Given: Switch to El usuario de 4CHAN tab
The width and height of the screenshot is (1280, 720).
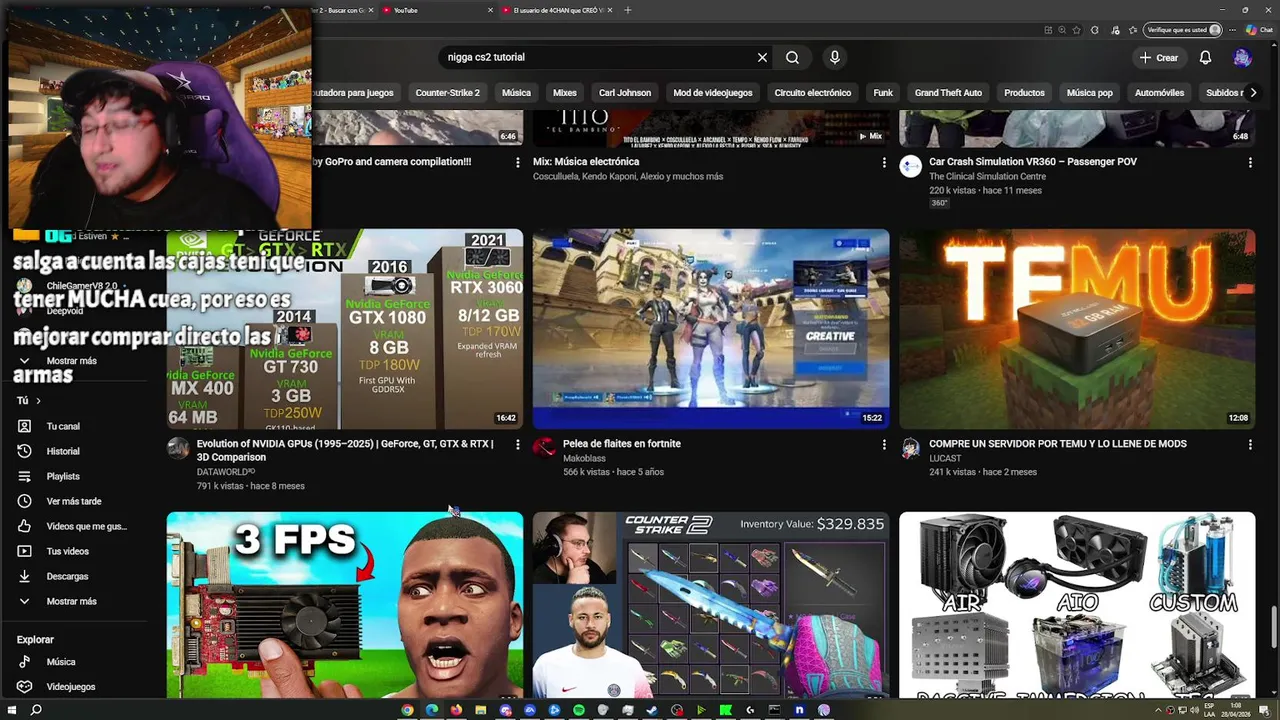Looking at the screenshot, I should point(555,10).
